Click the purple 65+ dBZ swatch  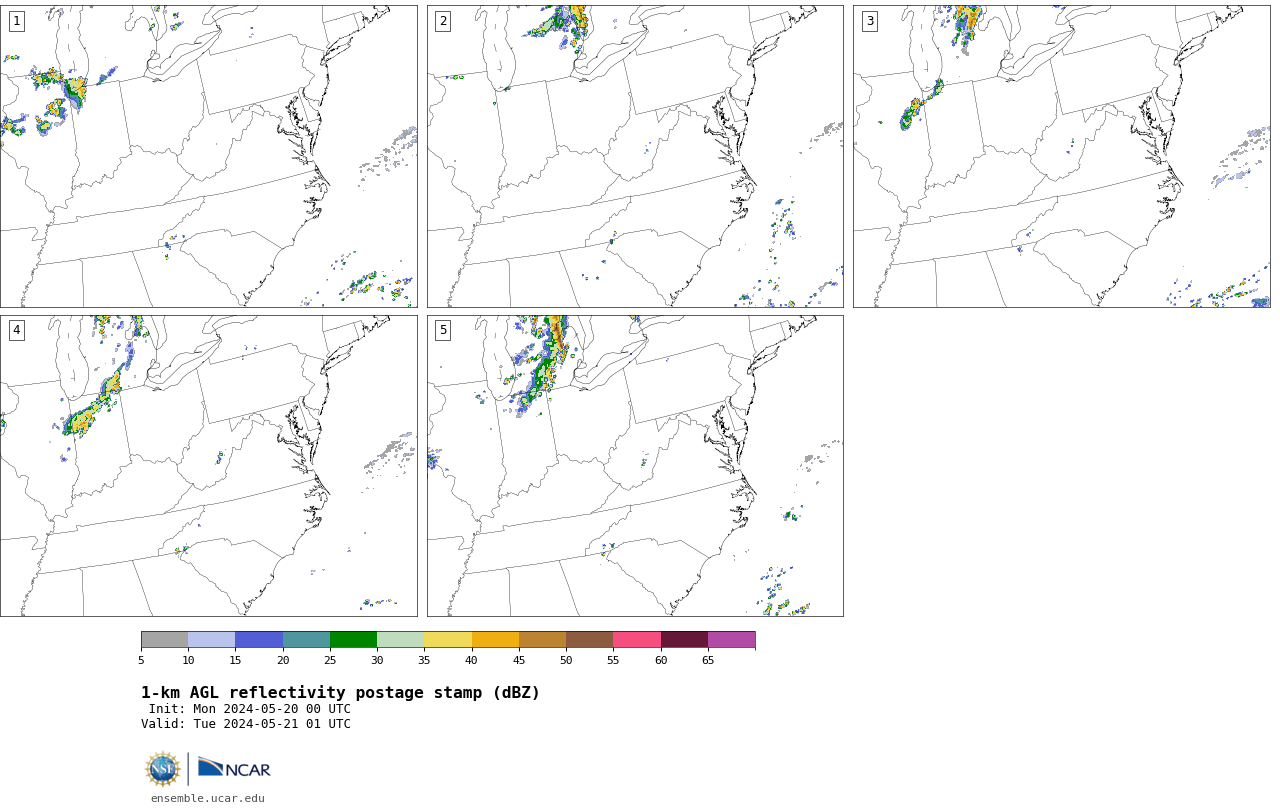tap(732, 640)
